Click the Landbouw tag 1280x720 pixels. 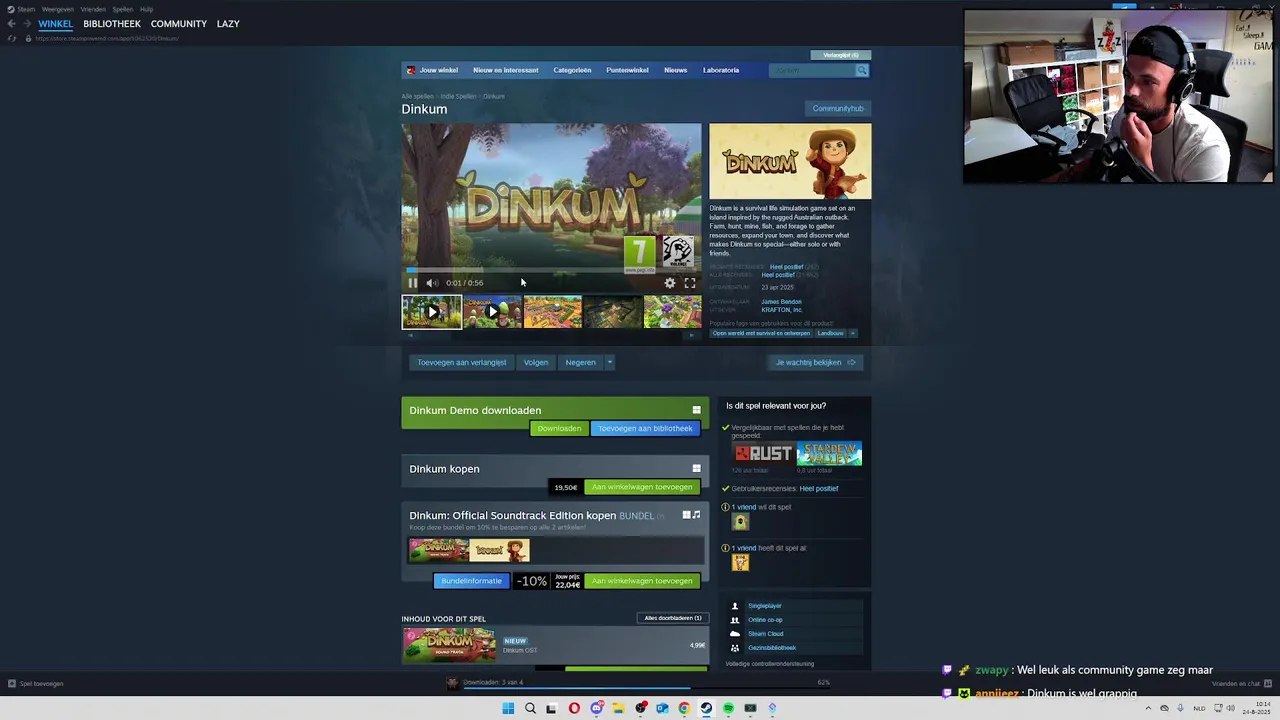(x=830, y=333)
